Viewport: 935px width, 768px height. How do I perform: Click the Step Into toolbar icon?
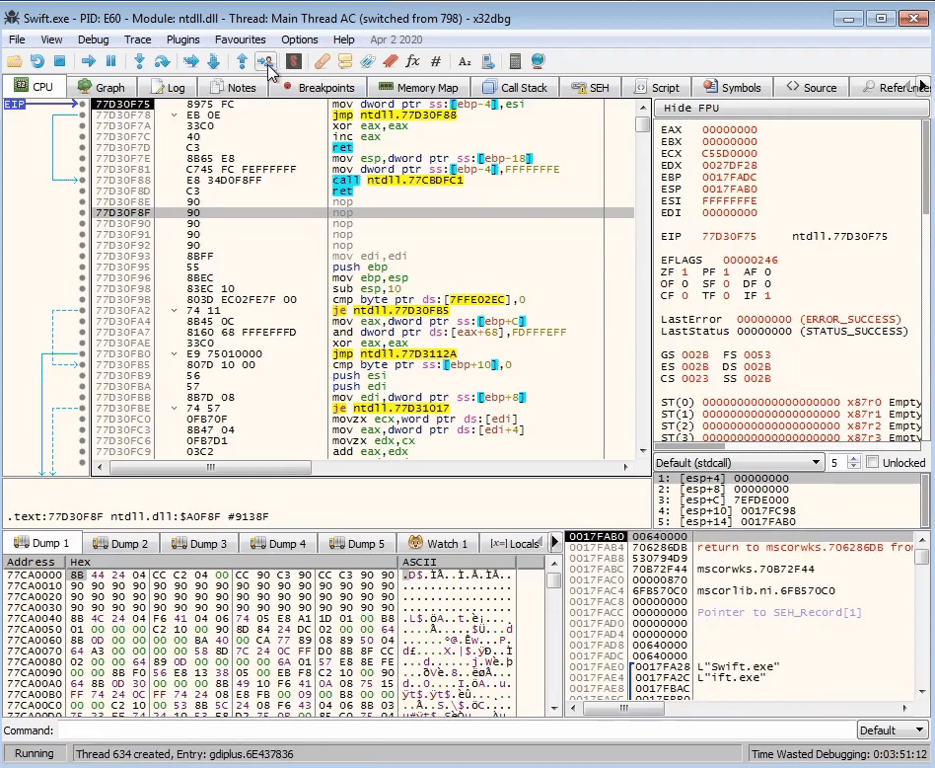point(139,62)
